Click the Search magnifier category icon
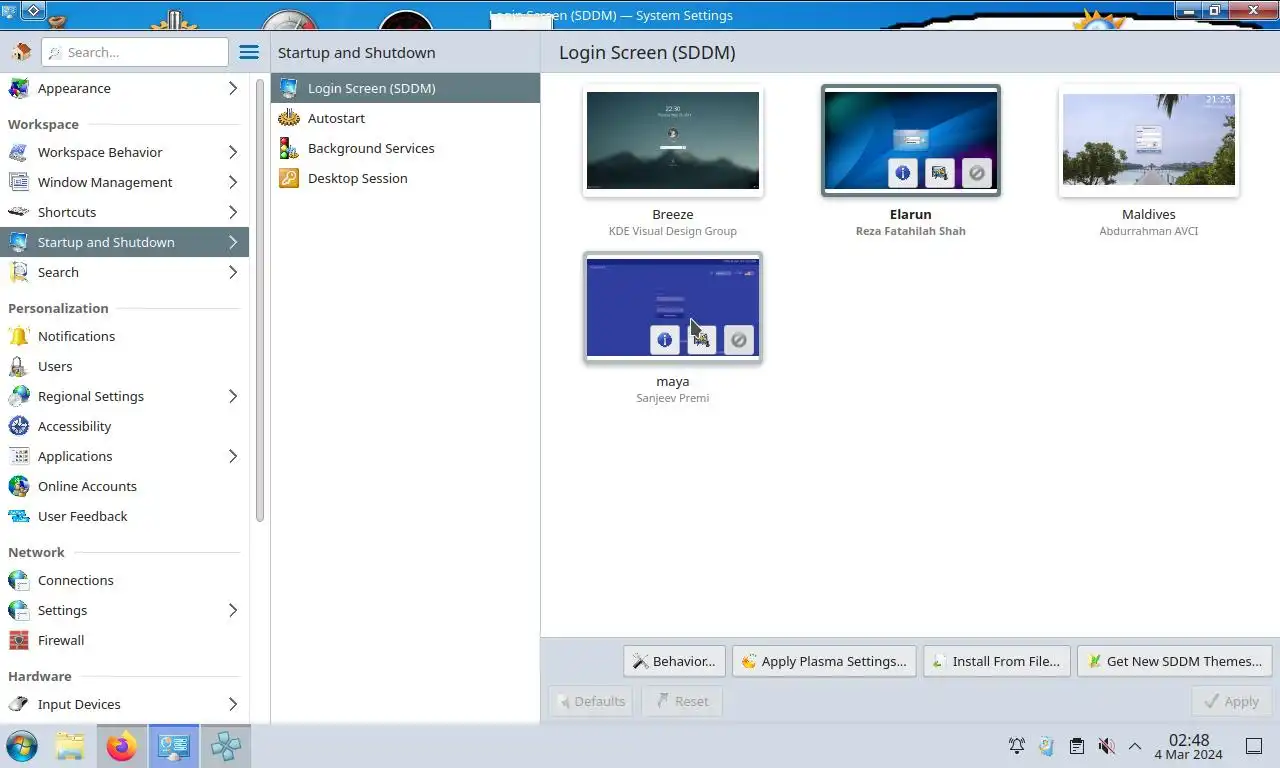1280x768 pixels. pyautogui.click(x=18, y=272)
